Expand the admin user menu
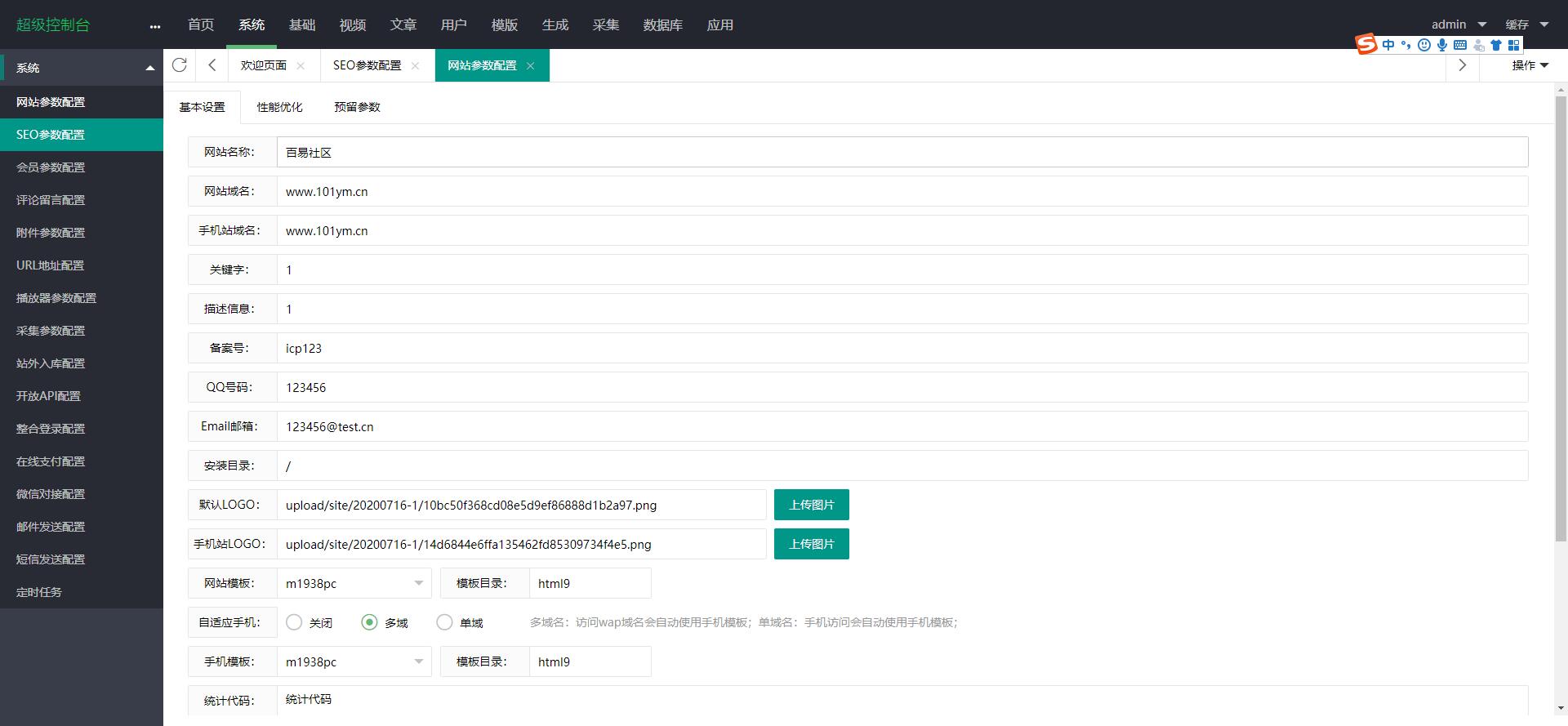The height and width of the screenshot is (726, 1568). 1459,24
